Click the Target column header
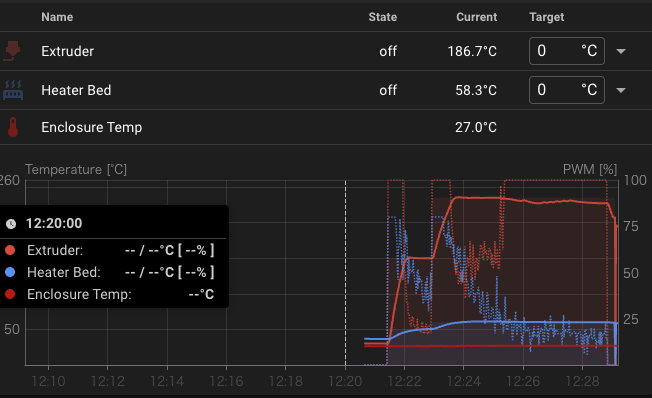Screen dimensions: 652x398 coord(546,17)
